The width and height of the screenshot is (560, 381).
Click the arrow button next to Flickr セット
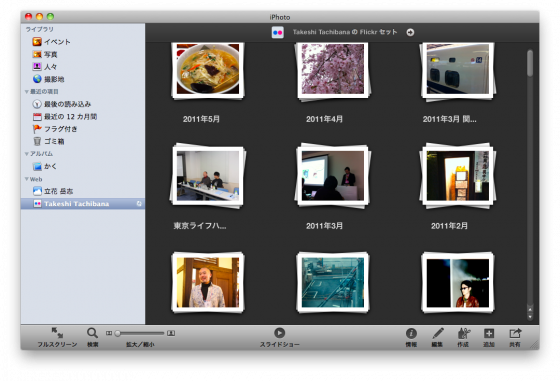pyautogui.click(x=410, y=32)
